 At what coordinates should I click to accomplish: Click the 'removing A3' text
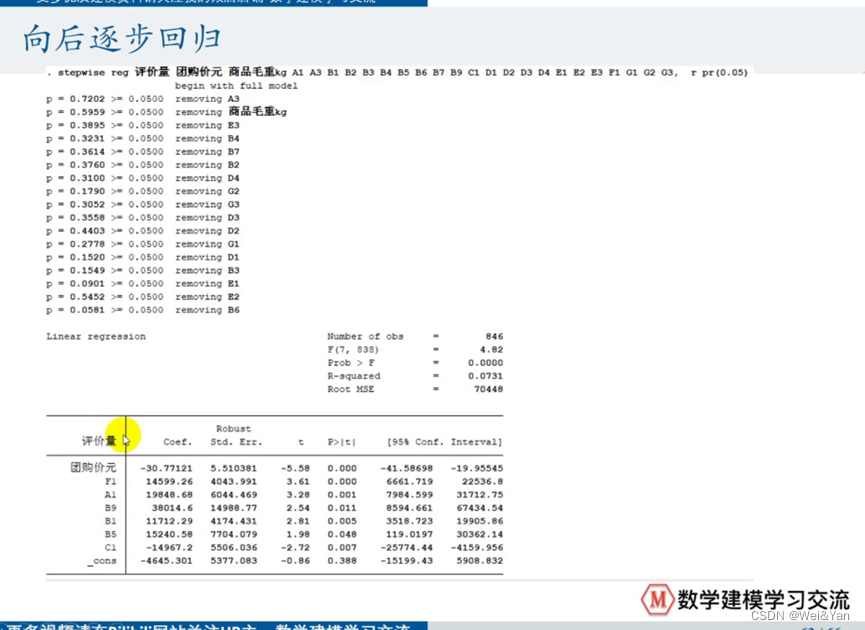click(x=207, y=99)
